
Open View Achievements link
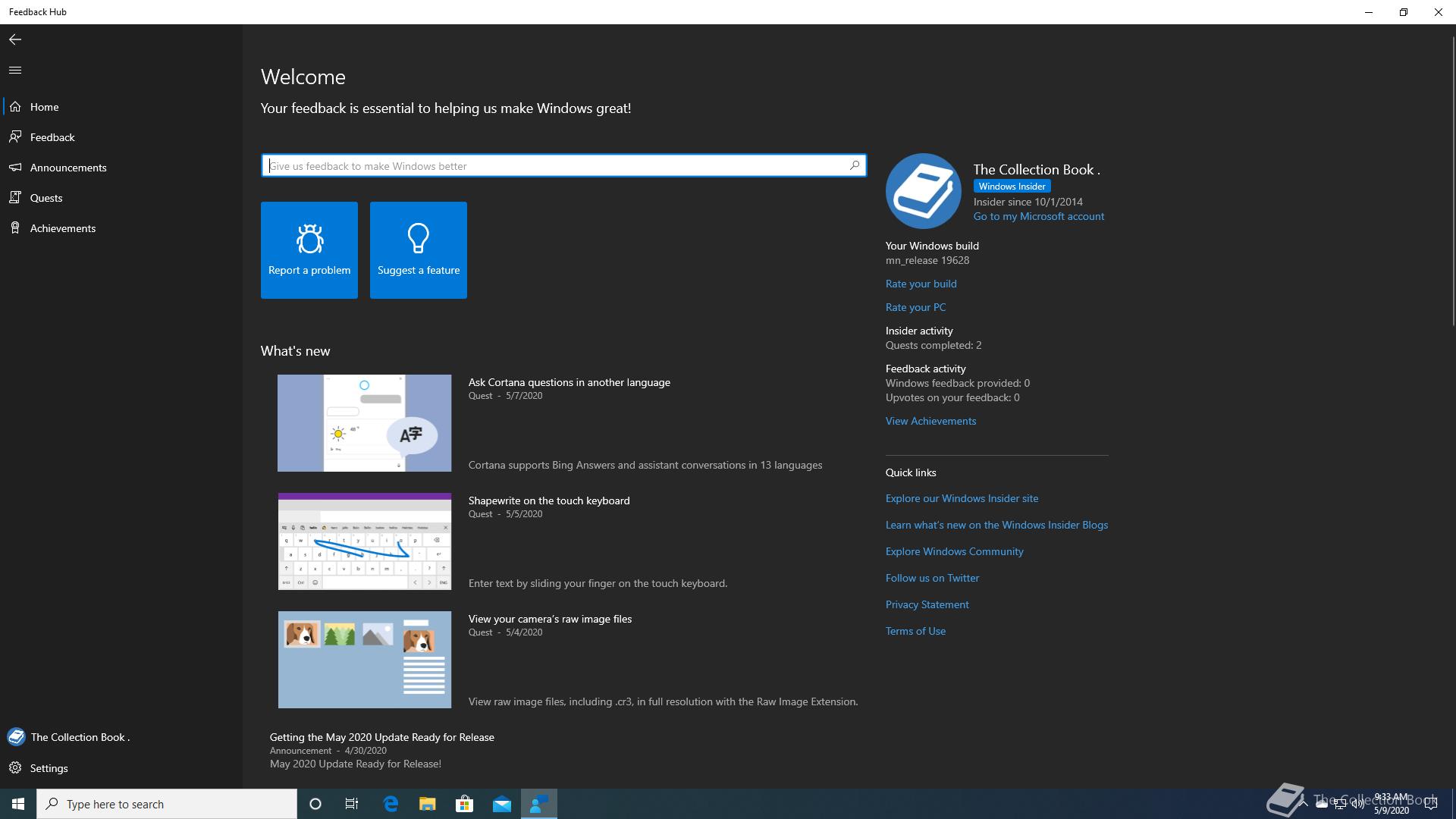click(930, 421)
